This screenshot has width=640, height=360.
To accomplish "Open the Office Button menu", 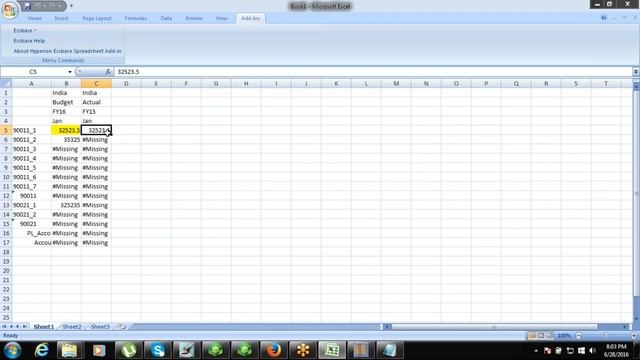I will (9, 10).
